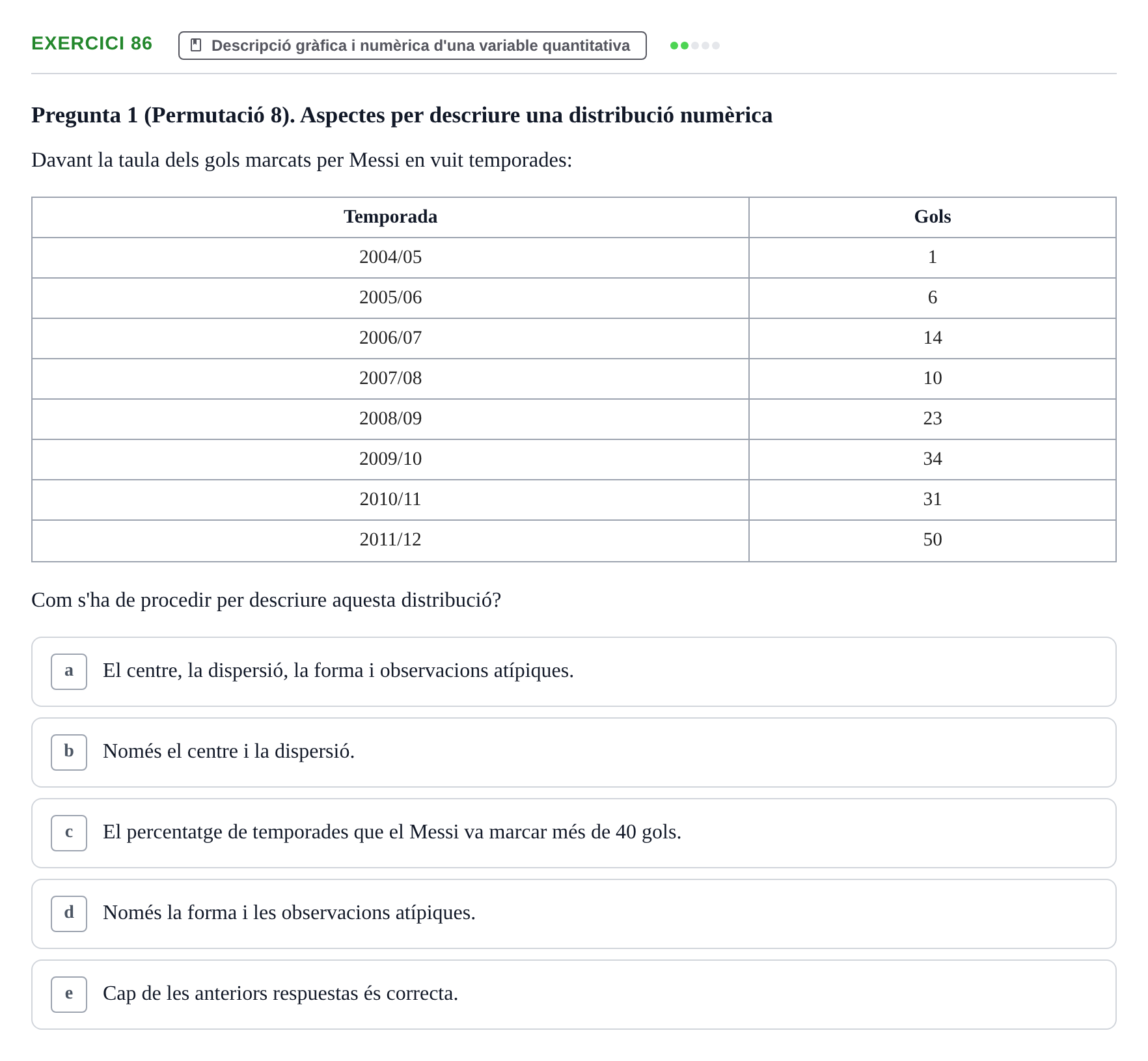Click the green difficulty dots indicator
1148x1061 pixels.
(x=694, y=46)
